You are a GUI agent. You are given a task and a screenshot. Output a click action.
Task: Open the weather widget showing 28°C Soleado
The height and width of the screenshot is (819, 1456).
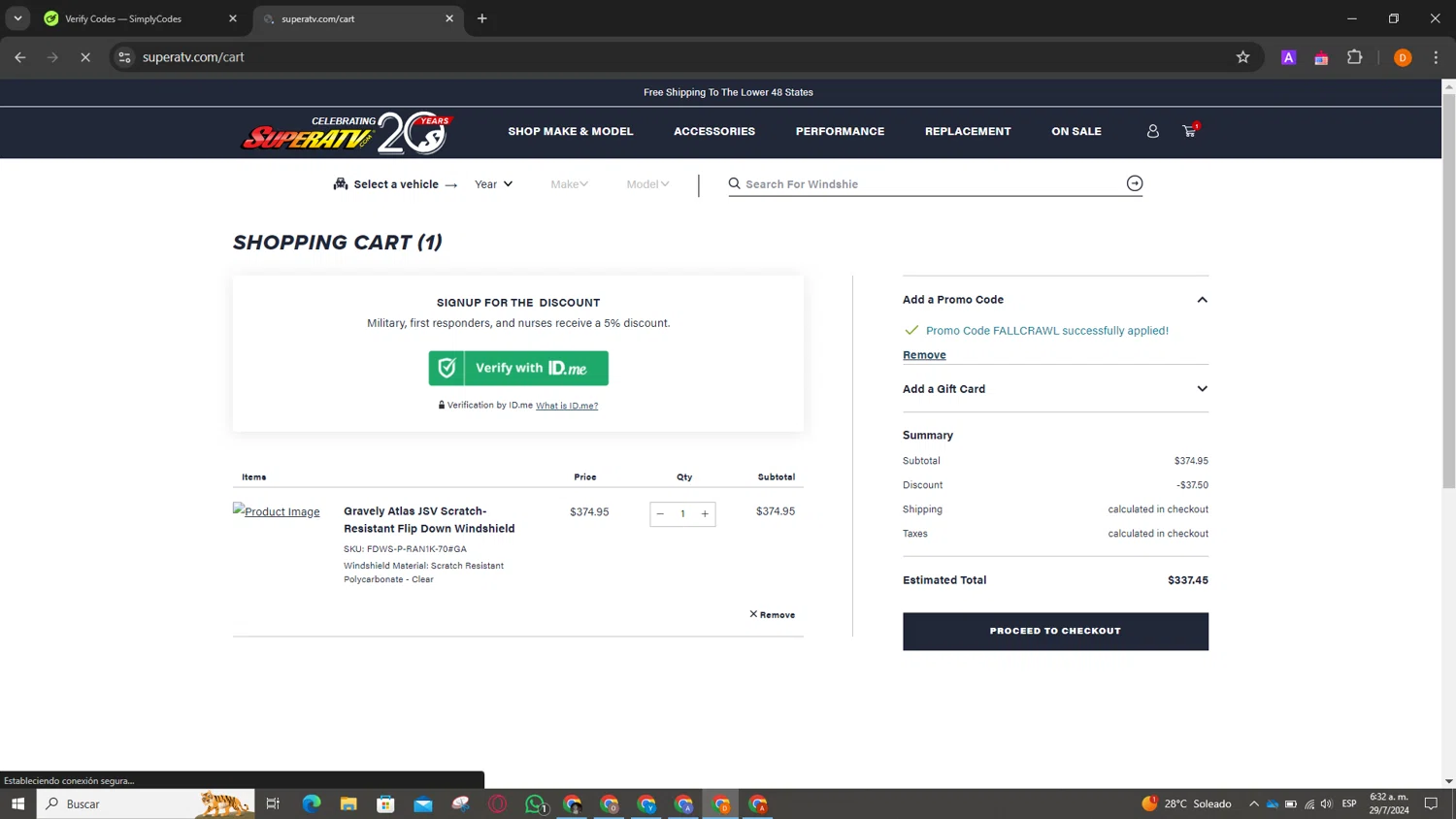[x=1186, y=803]
